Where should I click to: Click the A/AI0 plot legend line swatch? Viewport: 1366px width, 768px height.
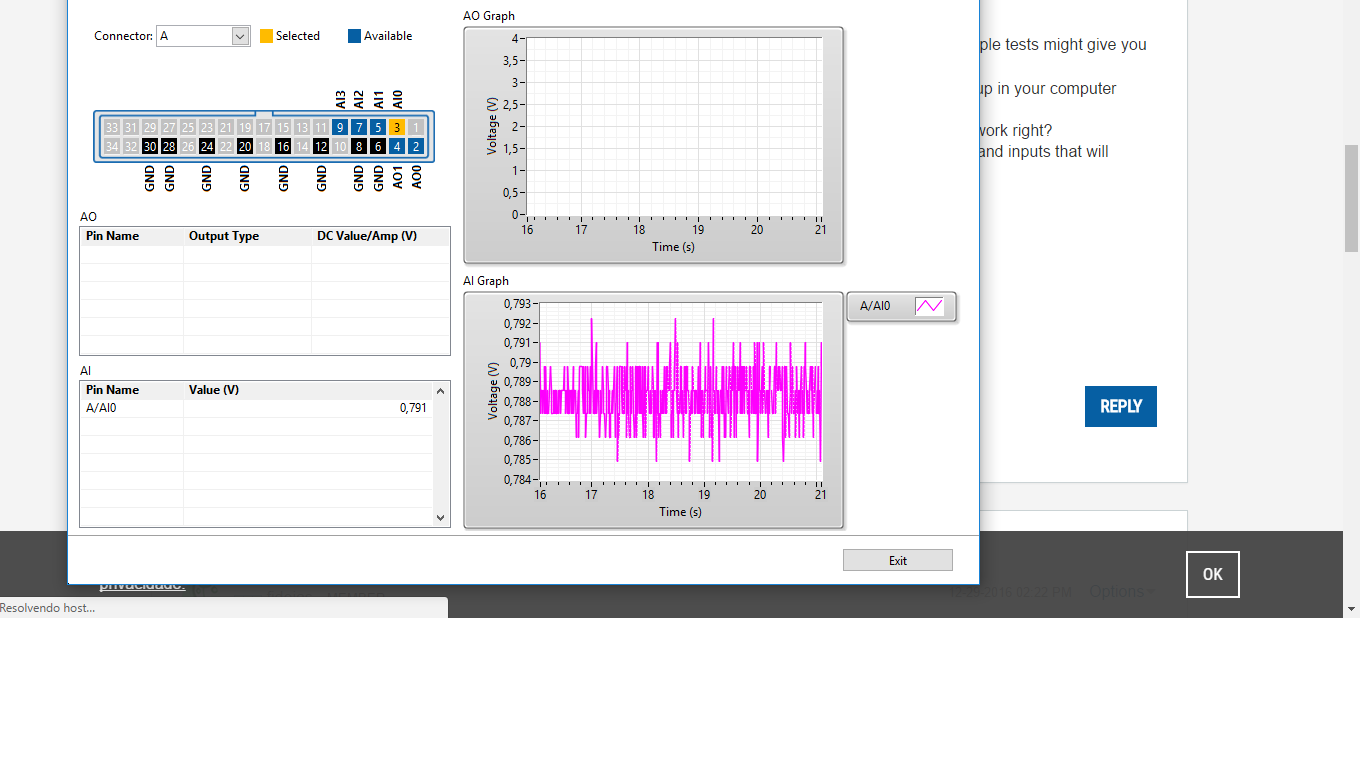click(x=929, y=306)
